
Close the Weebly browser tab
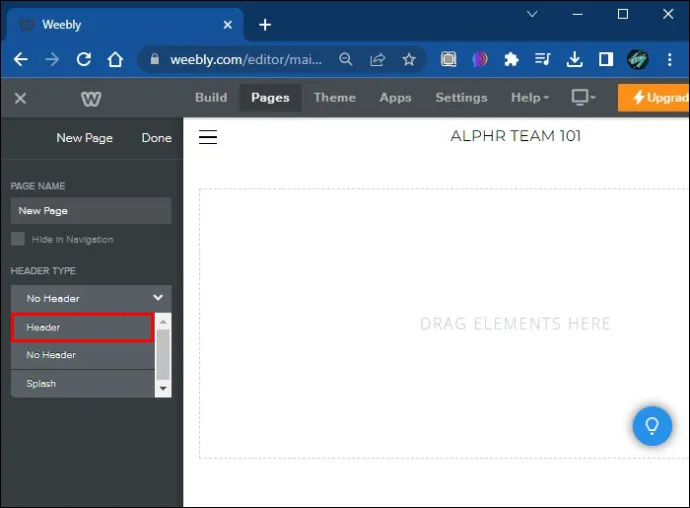tap(228, 25)
